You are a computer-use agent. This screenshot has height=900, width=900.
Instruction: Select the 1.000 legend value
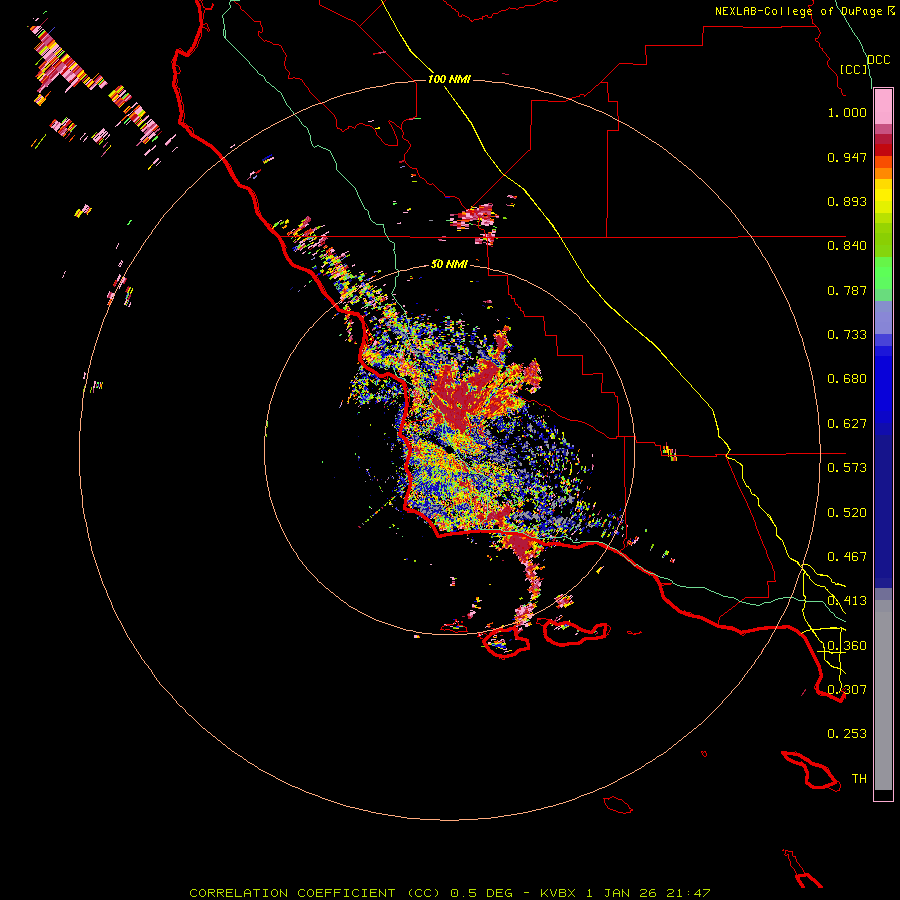(847, 112)
